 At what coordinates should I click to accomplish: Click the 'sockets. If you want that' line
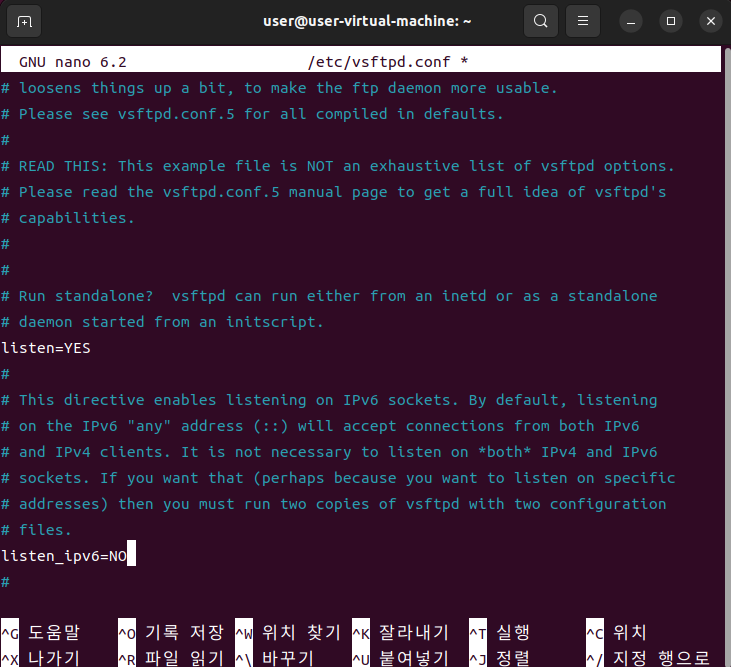click(338, 478)
